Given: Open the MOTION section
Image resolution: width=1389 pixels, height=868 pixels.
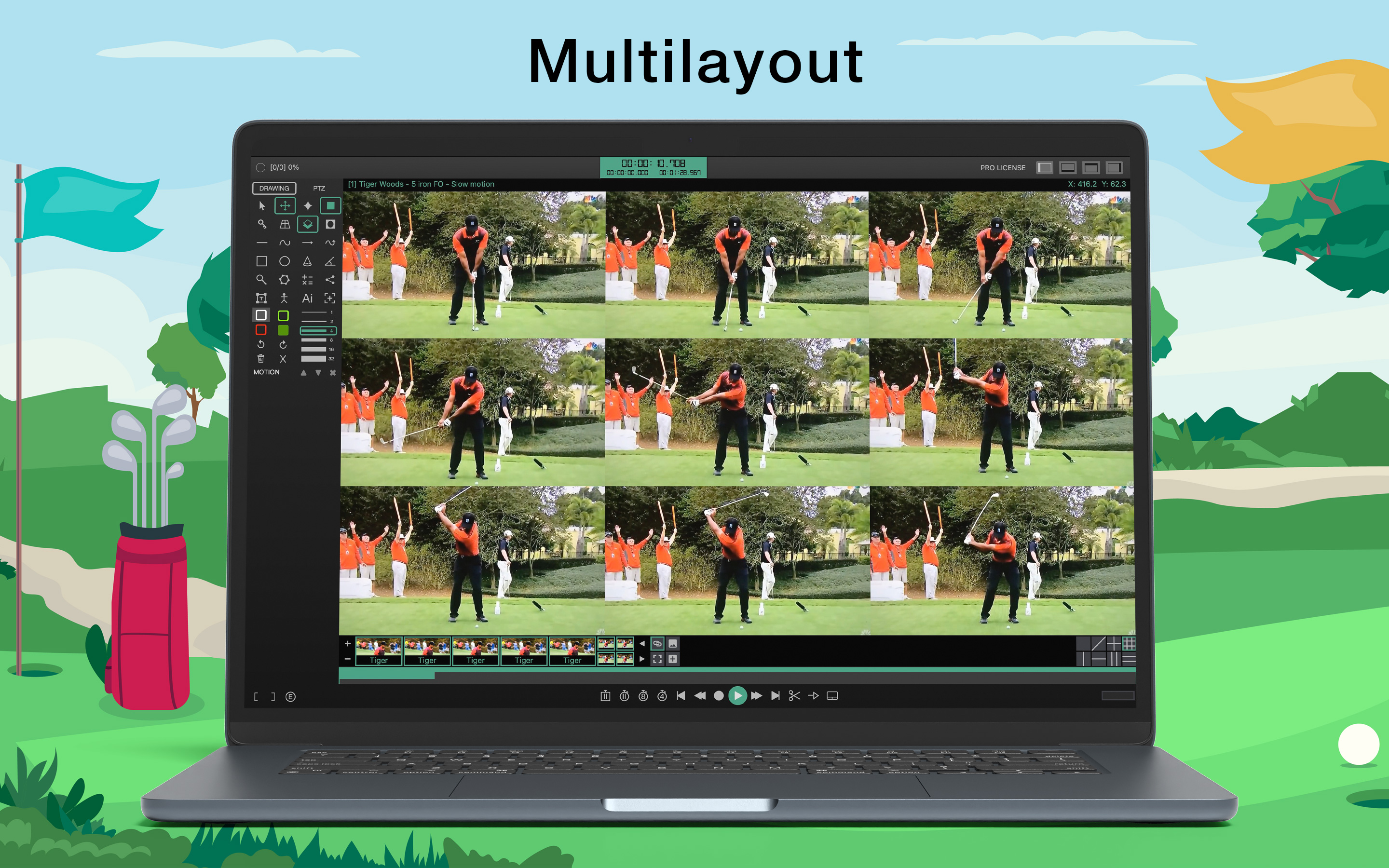Looking at the screenshot, I should click(x=267, y=372).
